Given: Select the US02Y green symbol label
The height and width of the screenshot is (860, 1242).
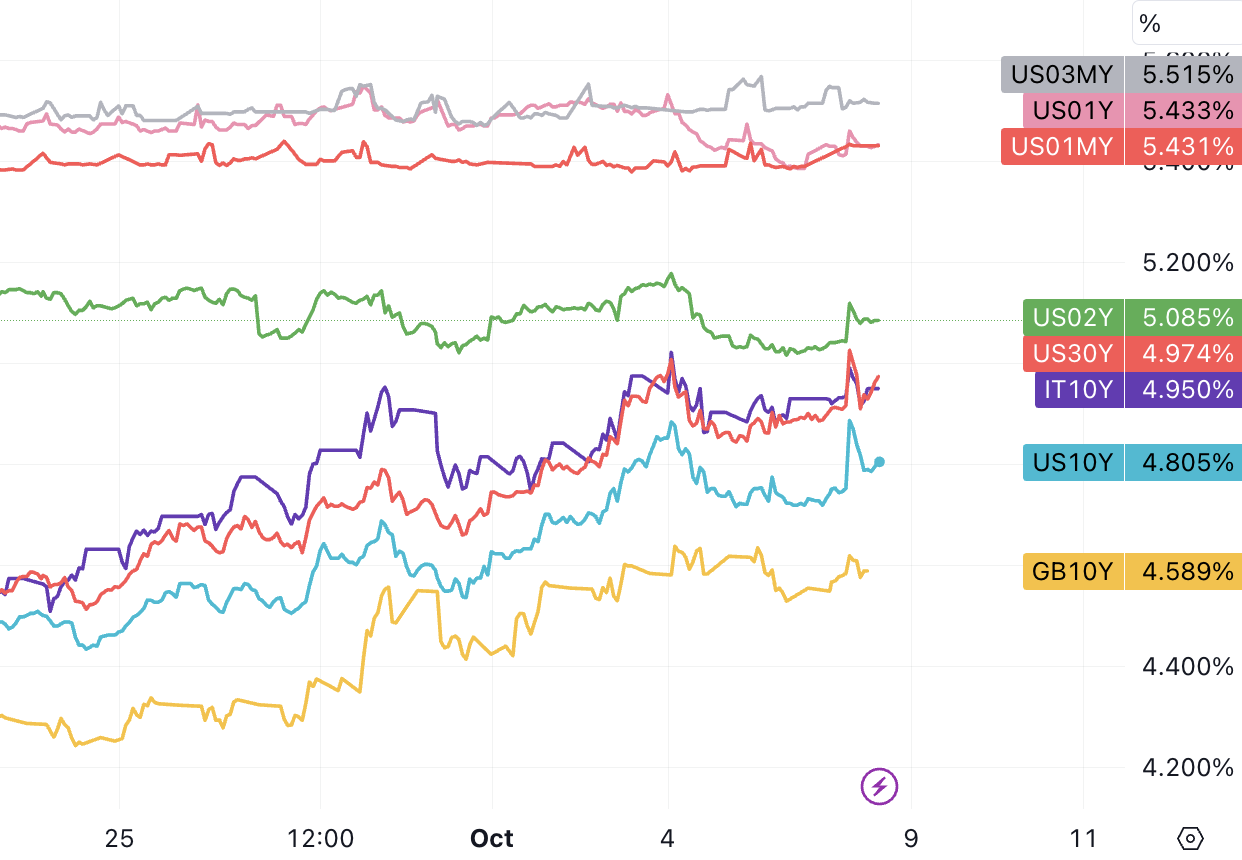Looking at the screenshot, I should coord(1073,318).
